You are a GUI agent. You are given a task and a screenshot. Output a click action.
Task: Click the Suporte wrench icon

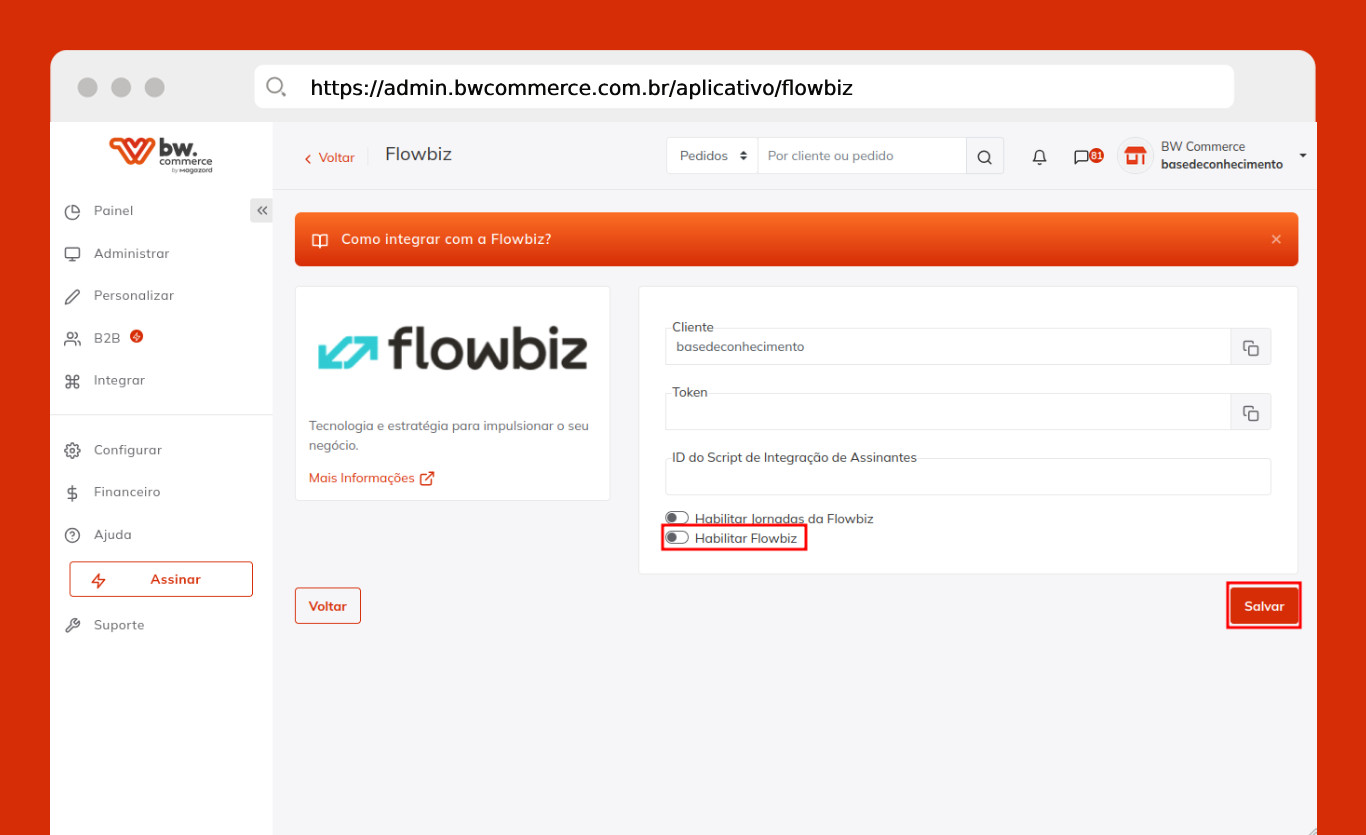coord(72,625)
